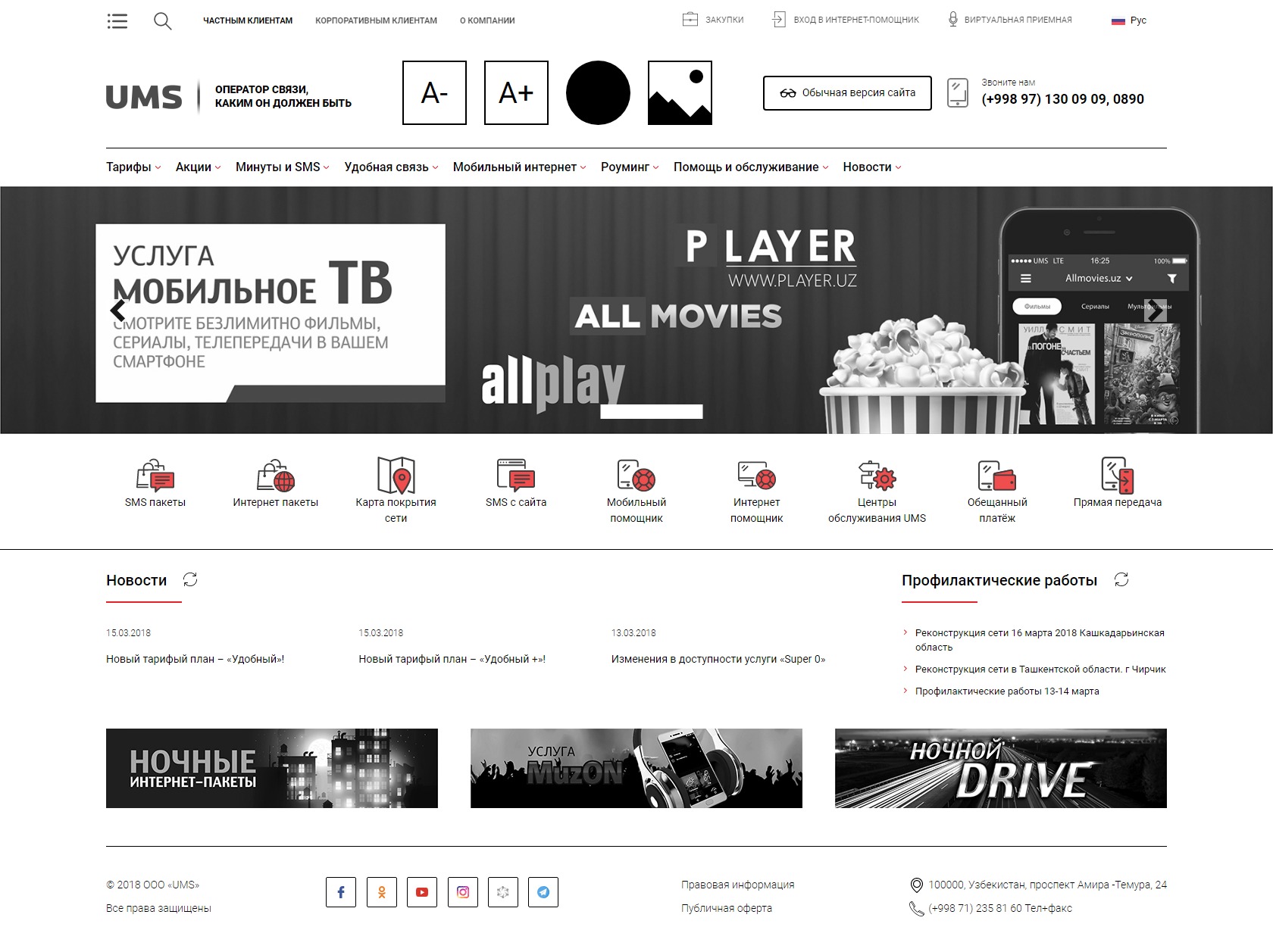Expand the Тарифы menu

pos(133,167)
